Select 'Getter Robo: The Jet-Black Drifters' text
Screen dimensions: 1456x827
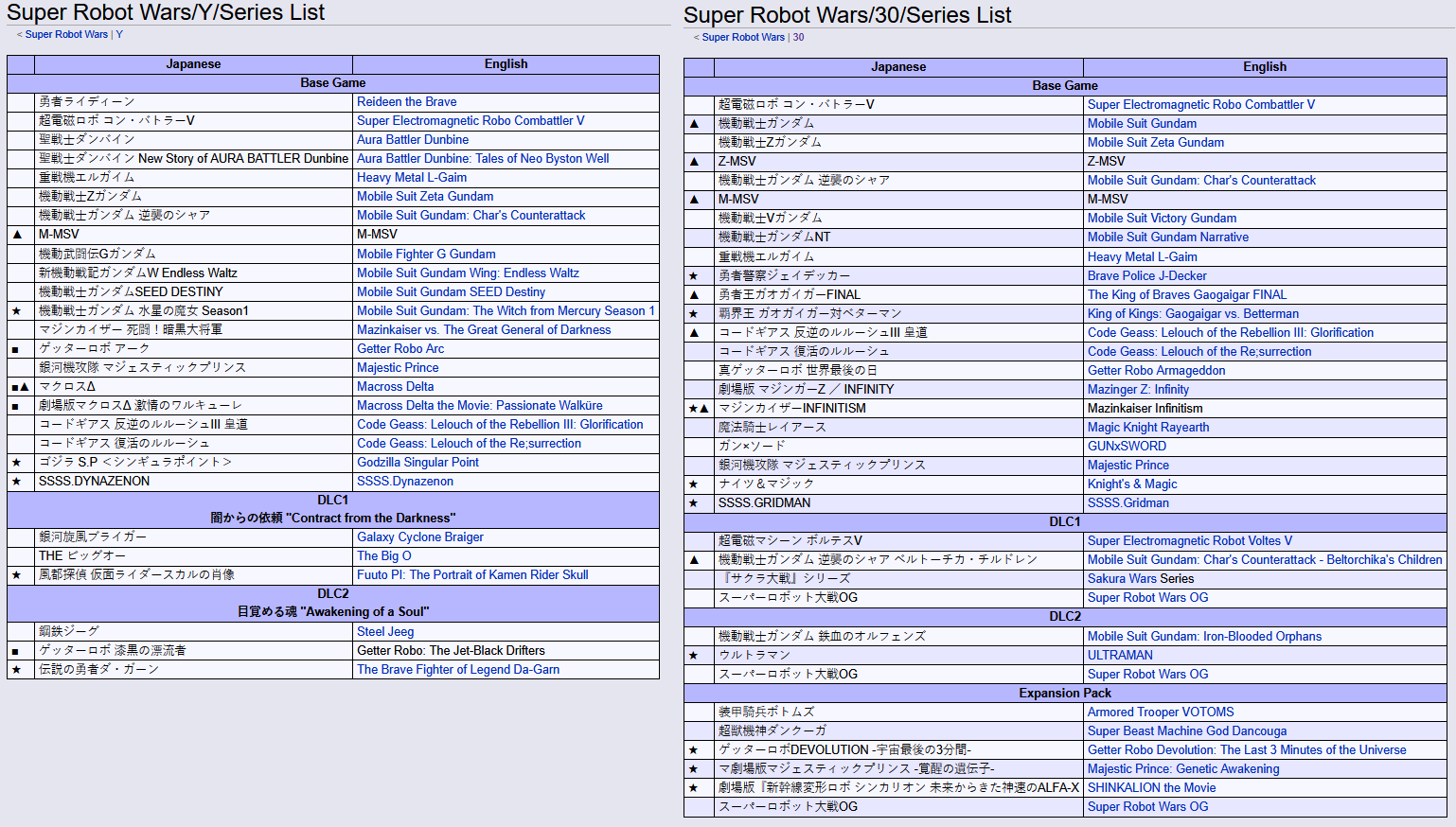tap(451, 651)
